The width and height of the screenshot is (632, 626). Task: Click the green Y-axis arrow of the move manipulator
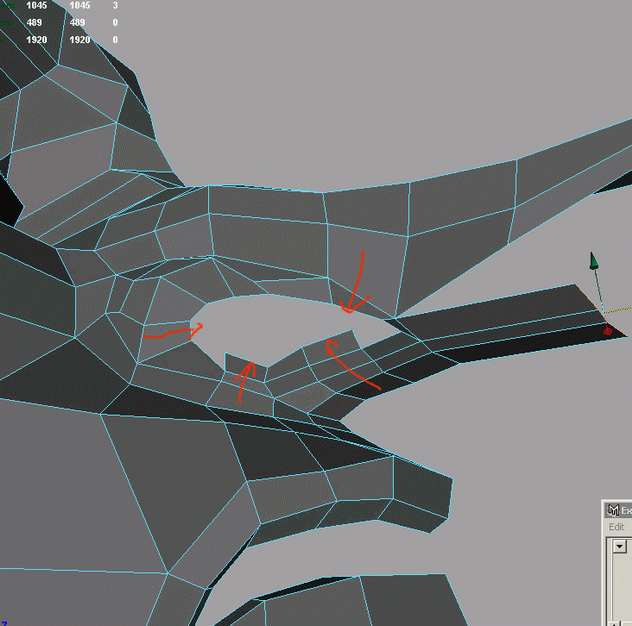tap(594, 262)
